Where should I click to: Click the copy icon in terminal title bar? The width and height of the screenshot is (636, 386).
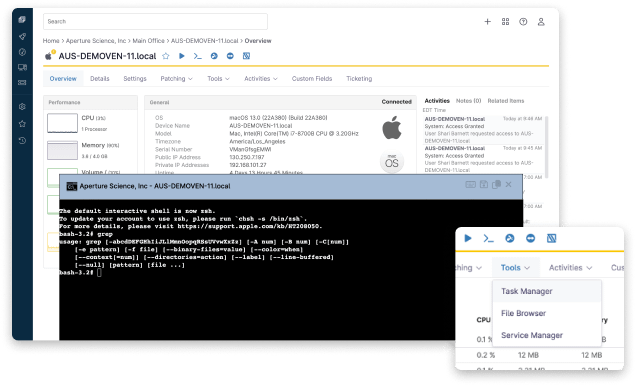coord(496,184)
